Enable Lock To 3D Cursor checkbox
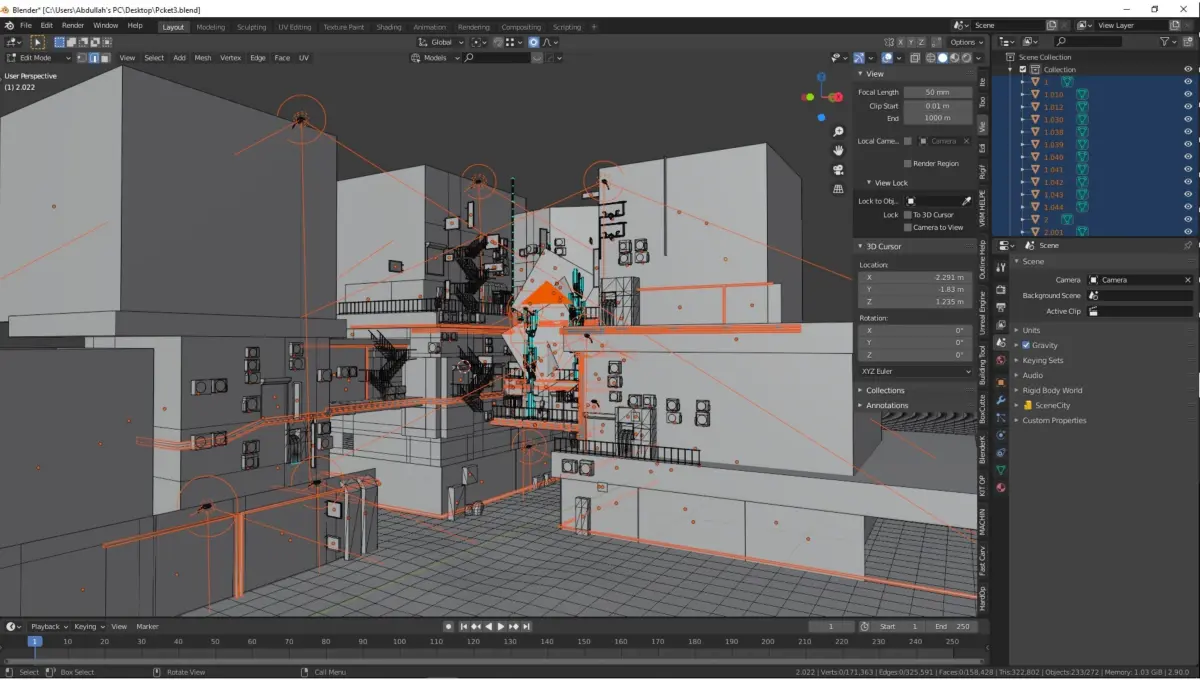1200x680 pixels. click(x=907, y=215)
